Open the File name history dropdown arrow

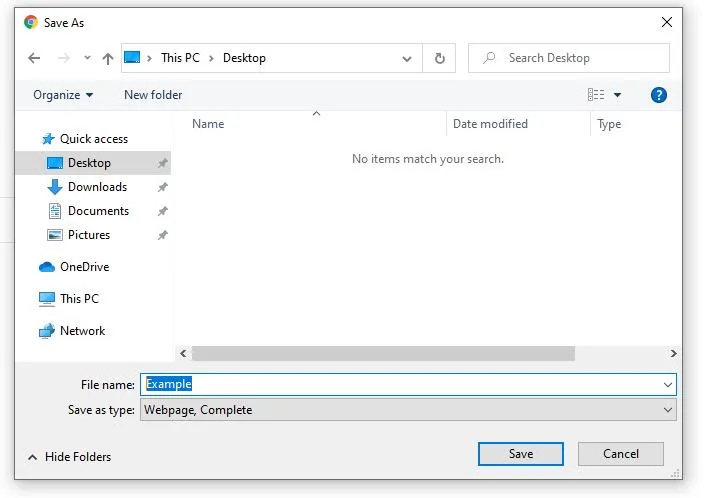click(667, 385)
